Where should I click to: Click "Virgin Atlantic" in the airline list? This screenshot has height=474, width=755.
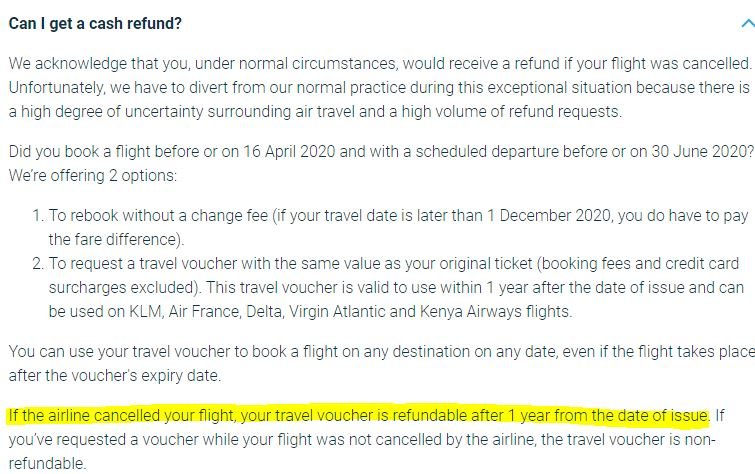click(x=336, y=312)
